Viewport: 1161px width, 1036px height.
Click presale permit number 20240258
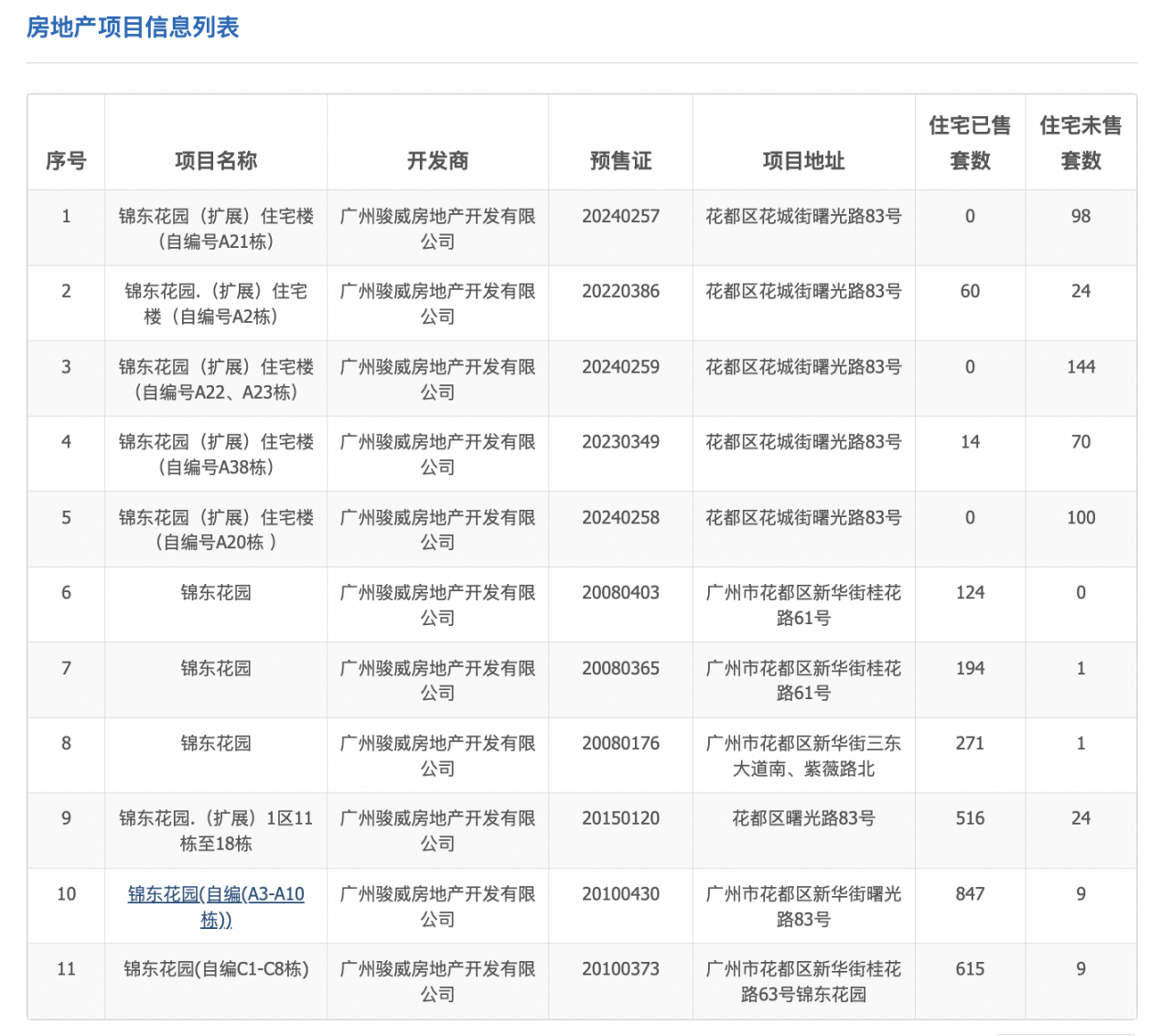[620, 518]
